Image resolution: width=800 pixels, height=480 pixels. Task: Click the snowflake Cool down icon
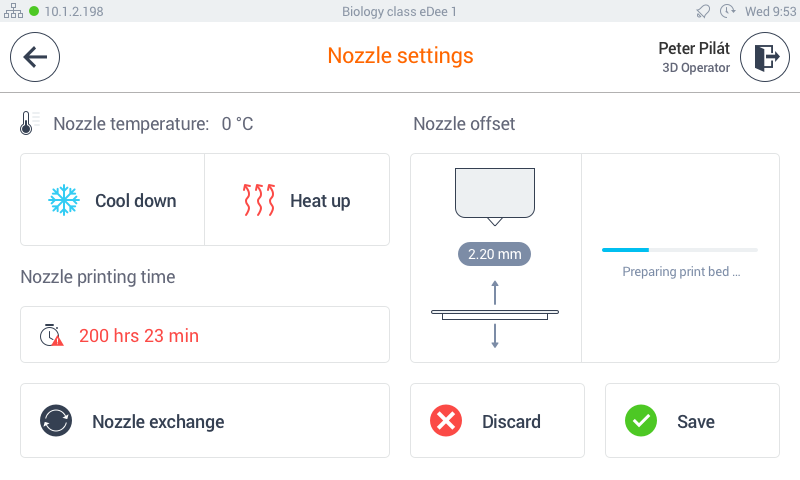click(x=64, y=200)
